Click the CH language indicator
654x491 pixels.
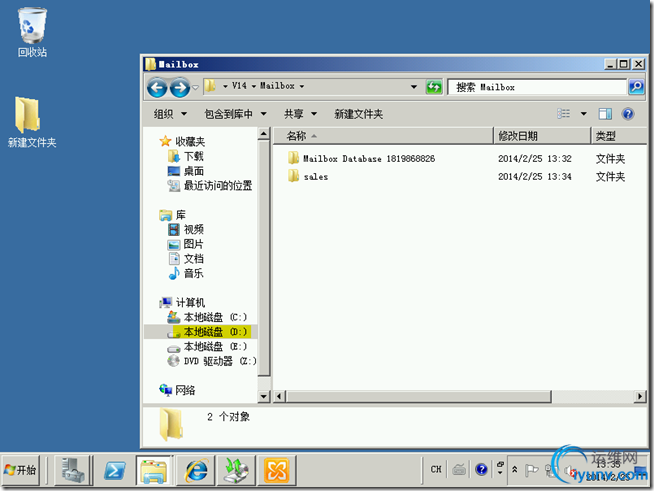point(436,469)
